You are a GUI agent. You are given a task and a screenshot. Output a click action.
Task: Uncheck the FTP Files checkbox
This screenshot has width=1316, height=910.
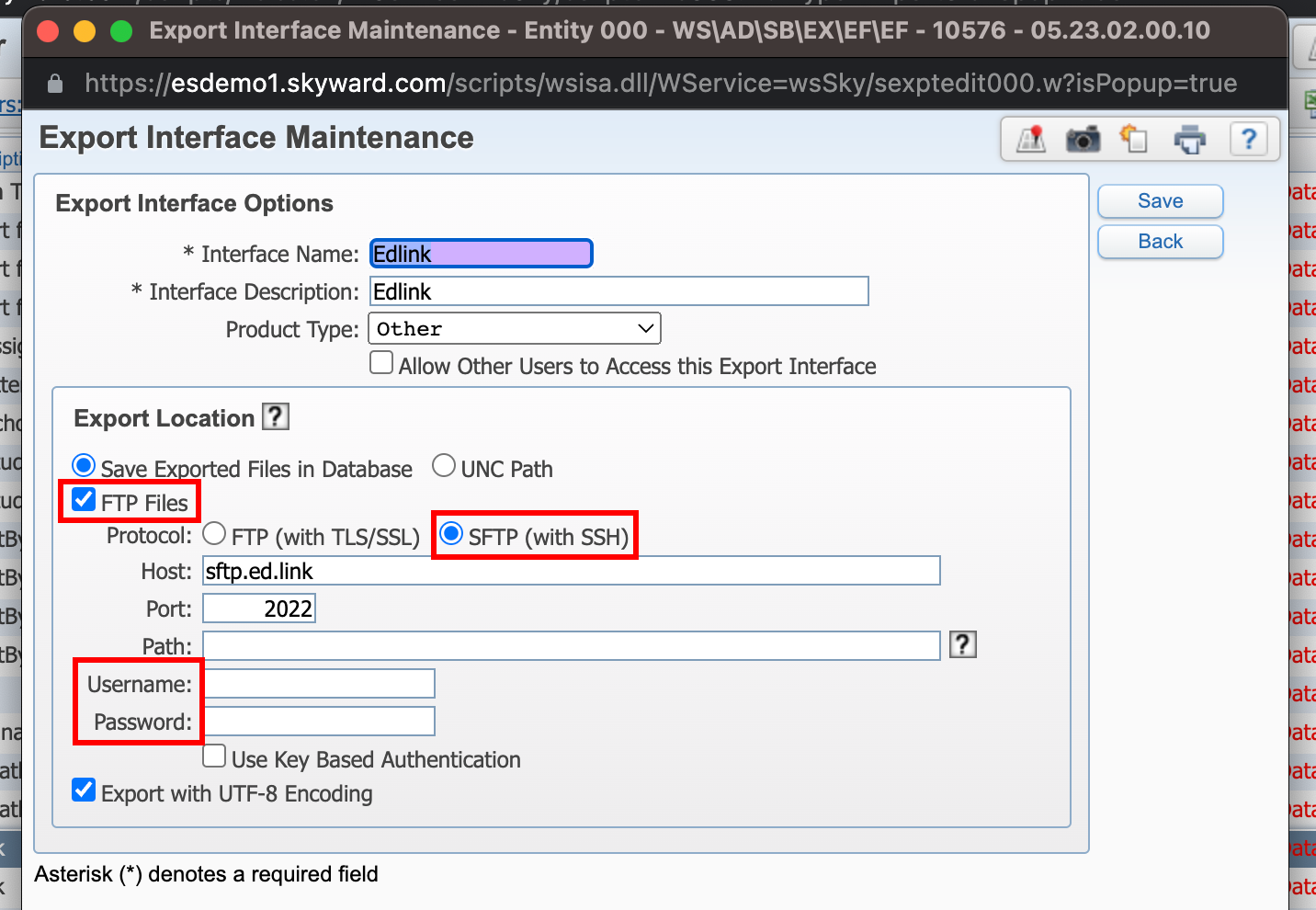84,499
